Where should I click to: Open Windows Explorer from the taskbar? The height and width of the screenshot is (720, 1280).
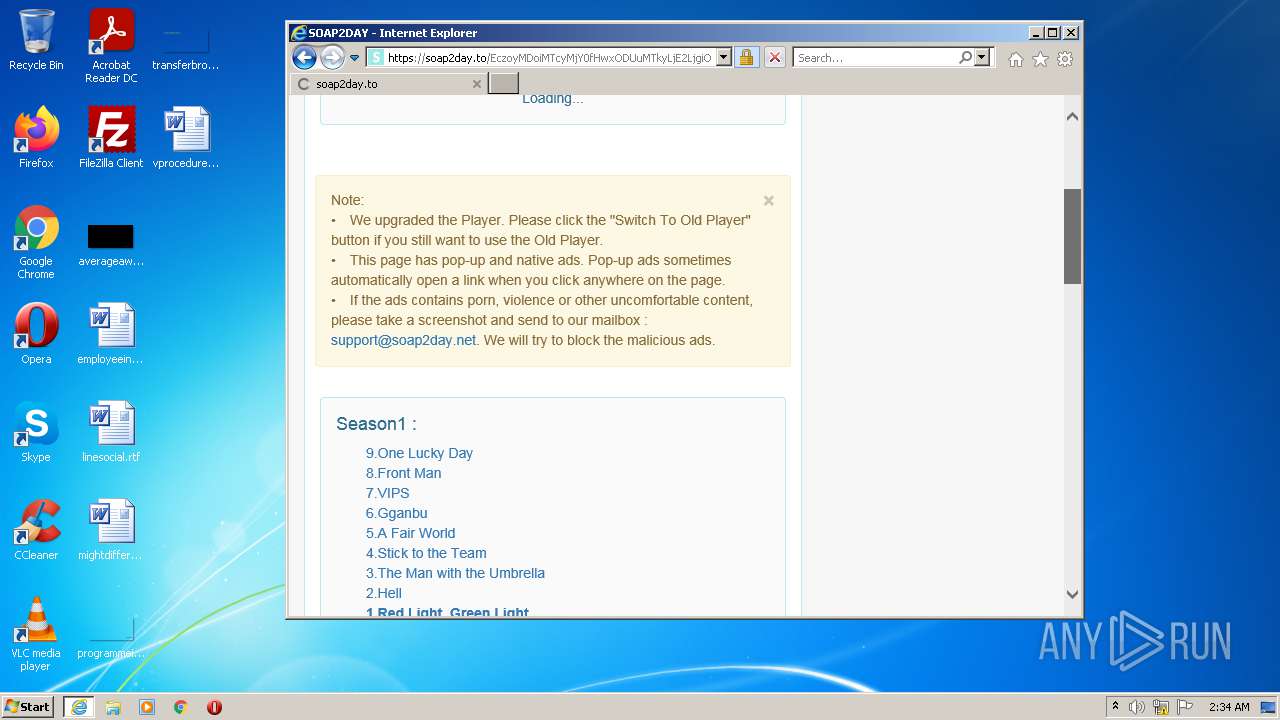tap(113, 707)
